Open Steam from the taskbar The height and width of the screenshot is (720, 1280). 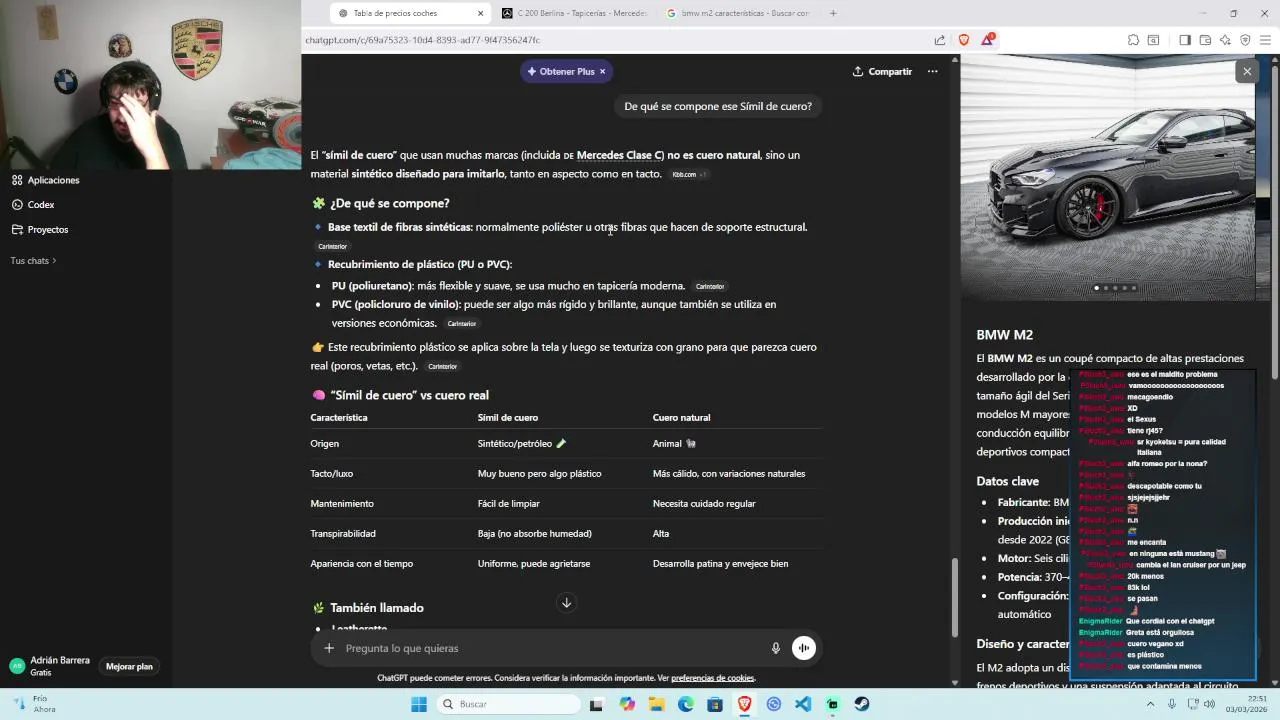[x=862, y=704]
